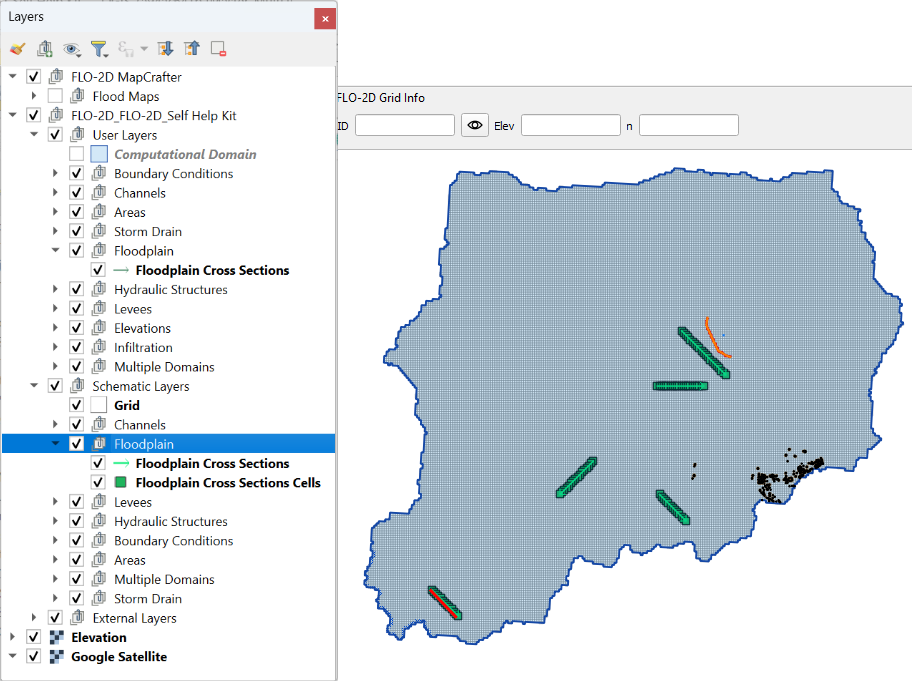Viewport: 912px width, 681px height.
Task: Click the eye button in Grid Info
Action: [474, 125]
